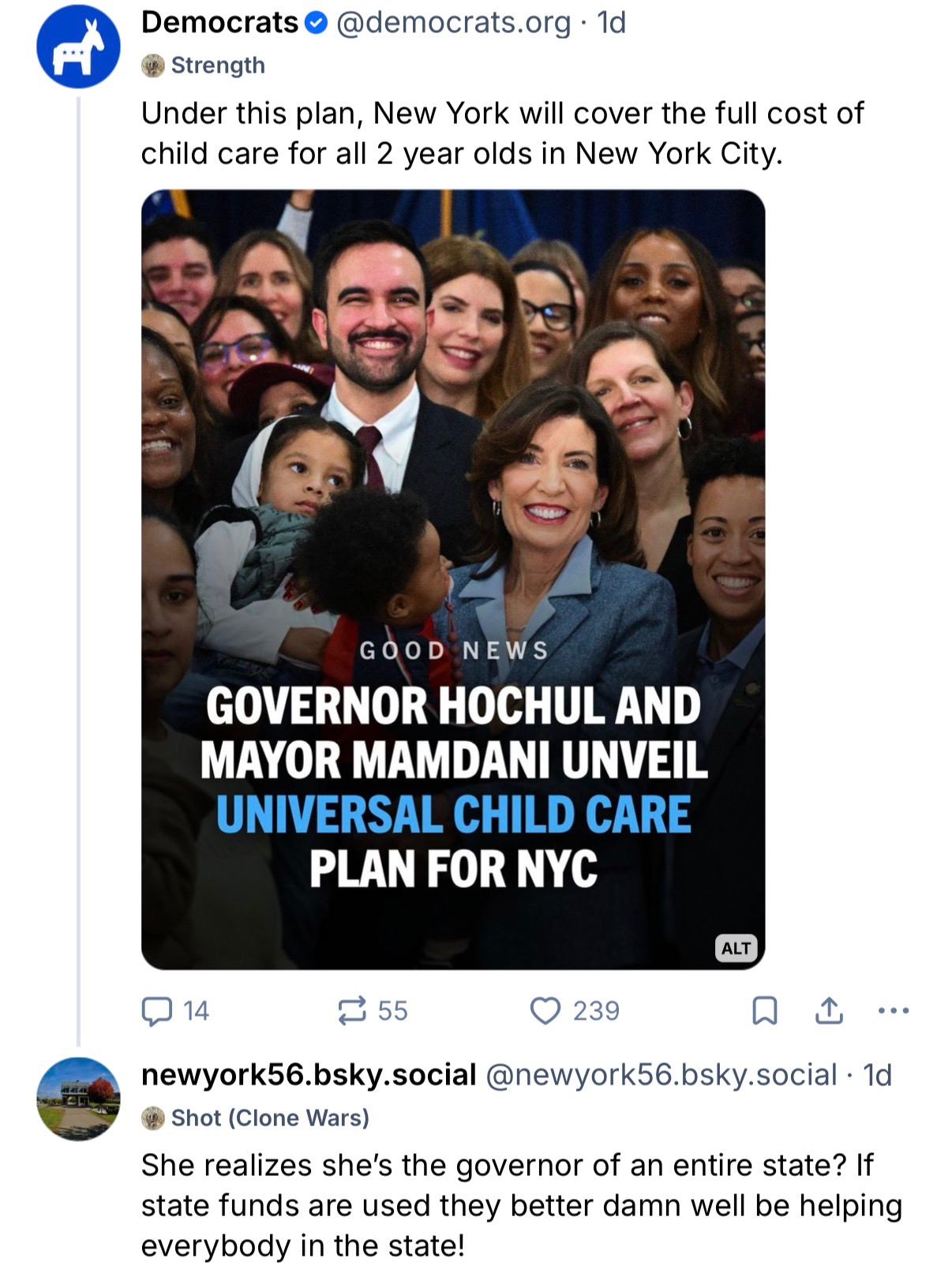952x1273 pixels.
Task: Open the three-dot more options menu
Action: [894, 1010]
